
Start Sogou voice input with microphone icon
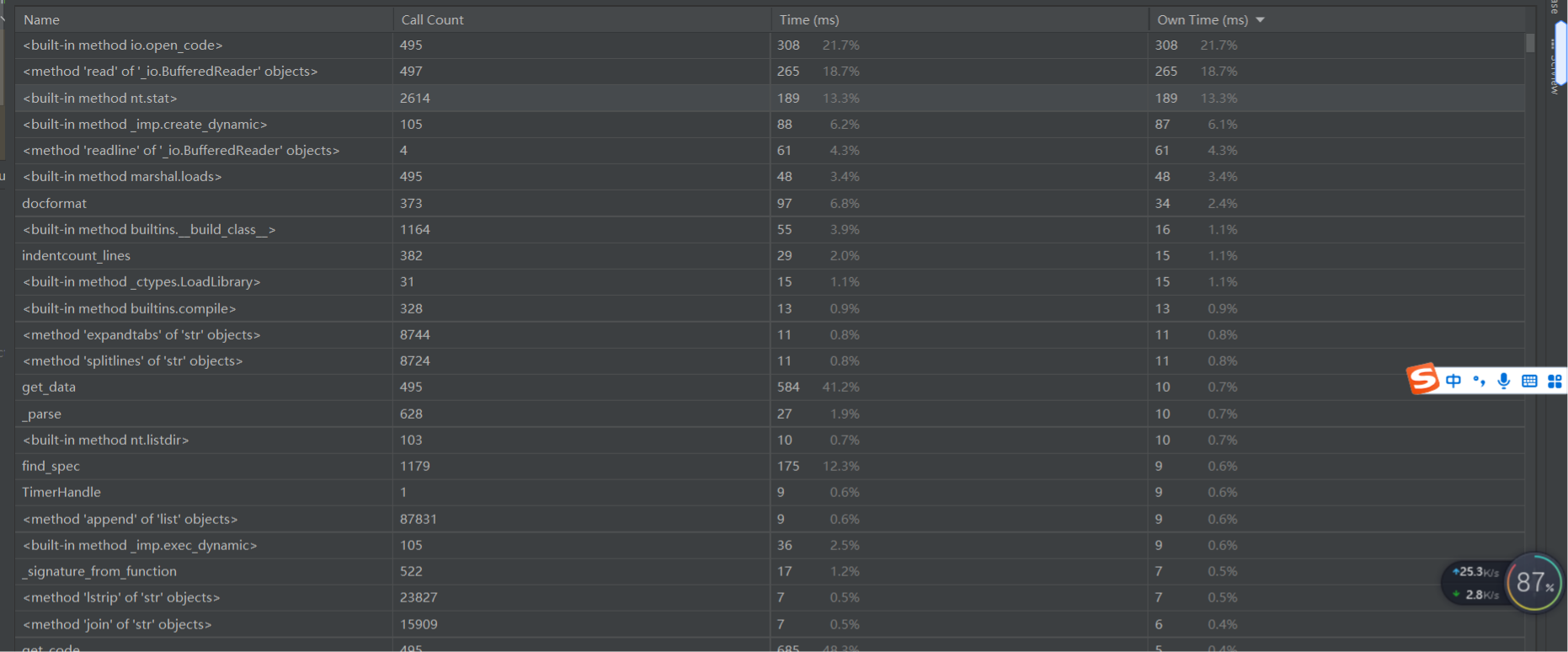click(x=1503, y=381)
